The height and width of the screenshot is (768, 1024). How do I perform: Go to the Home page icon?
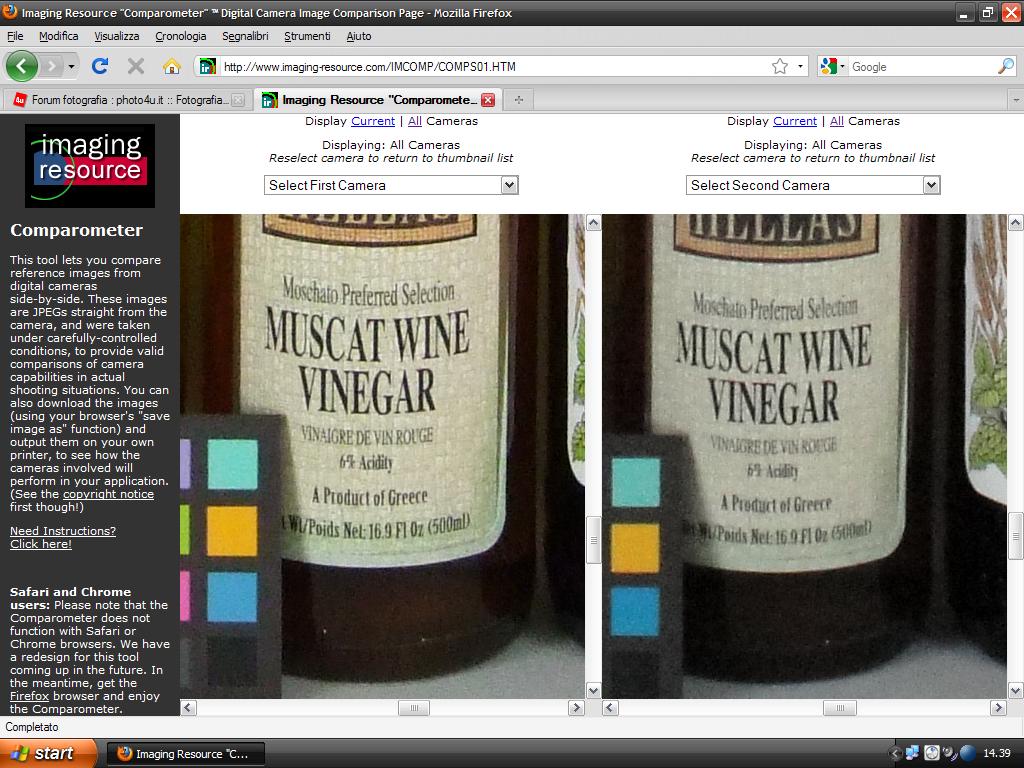171,66
